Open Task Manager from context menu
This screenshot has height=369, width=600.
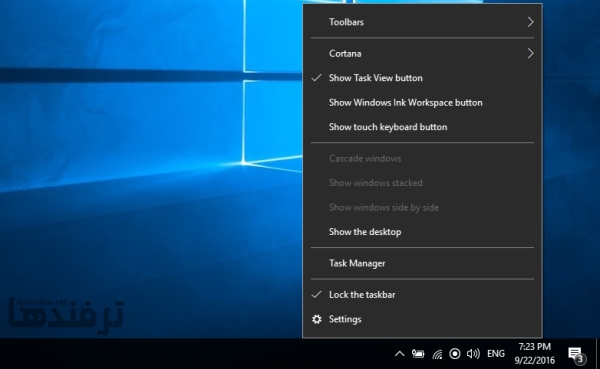click(x=422, y=263)
